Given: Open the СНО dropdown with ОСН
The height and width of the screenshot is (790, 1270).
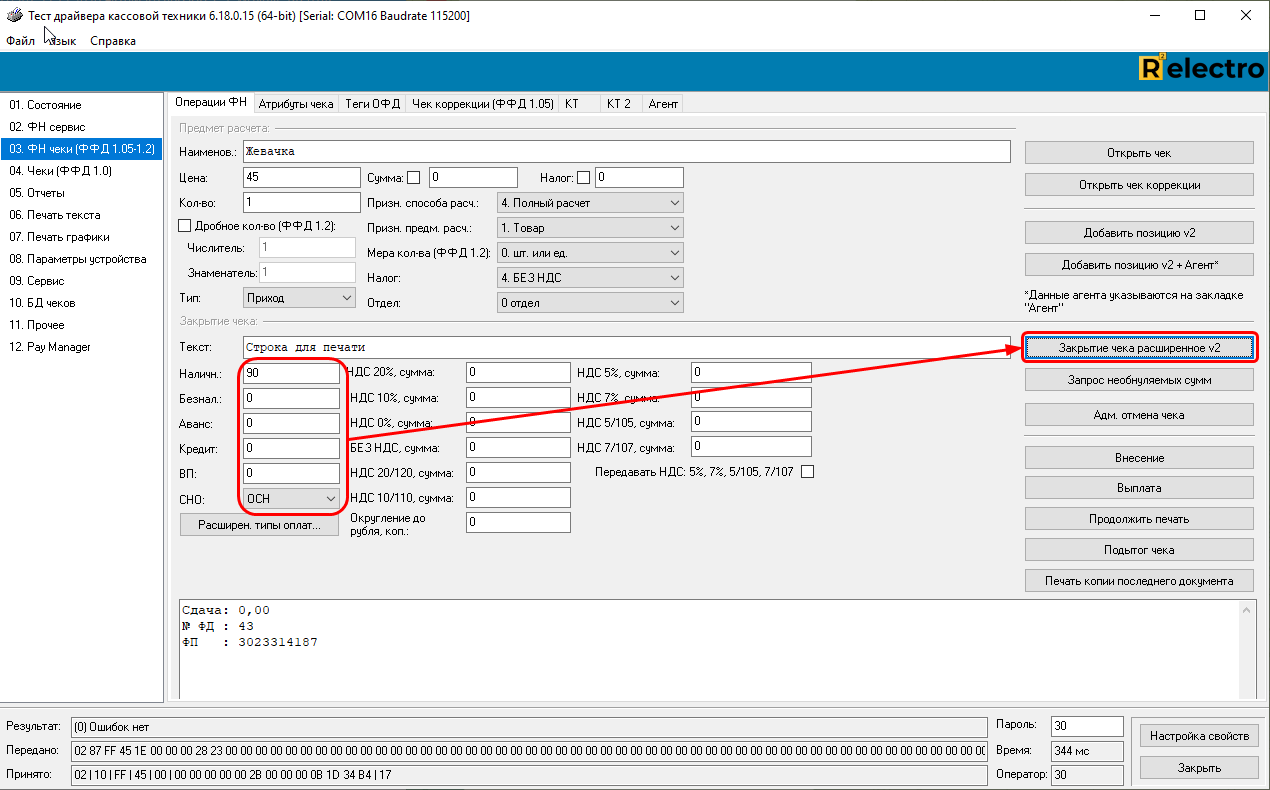Looking at the screenshot, I should [x=292, y=498].
